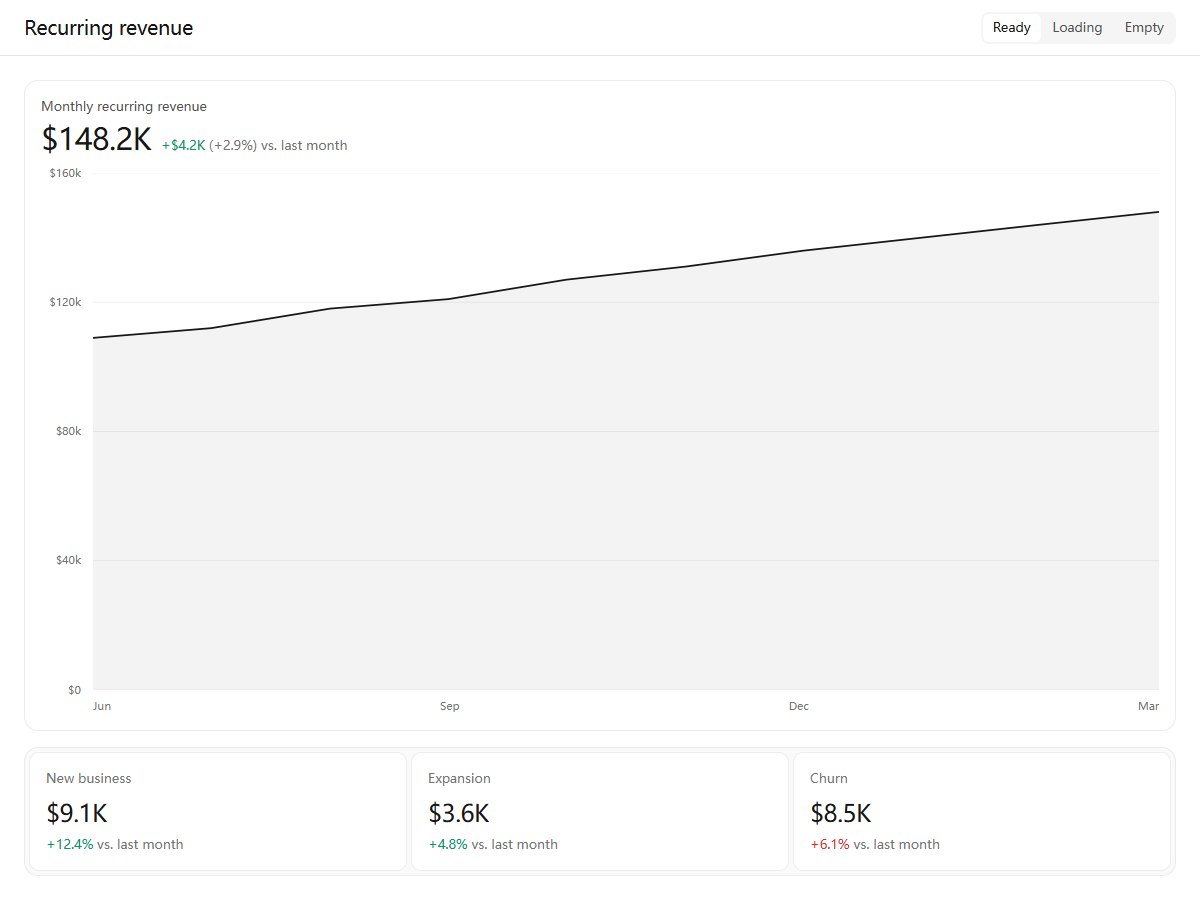Click the Mar label on x-axis

coord(1148,706)
